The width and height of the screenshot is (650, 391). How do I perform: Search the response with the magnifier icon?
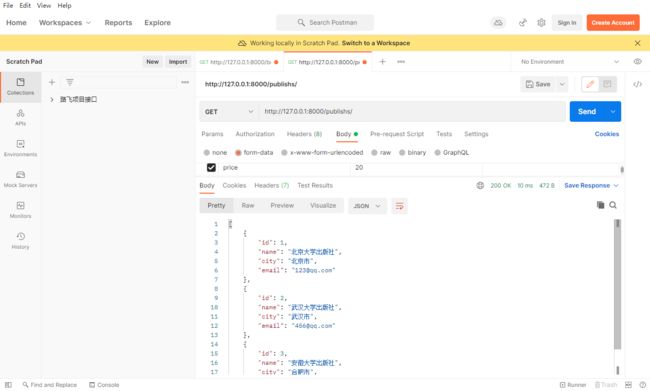613,205
